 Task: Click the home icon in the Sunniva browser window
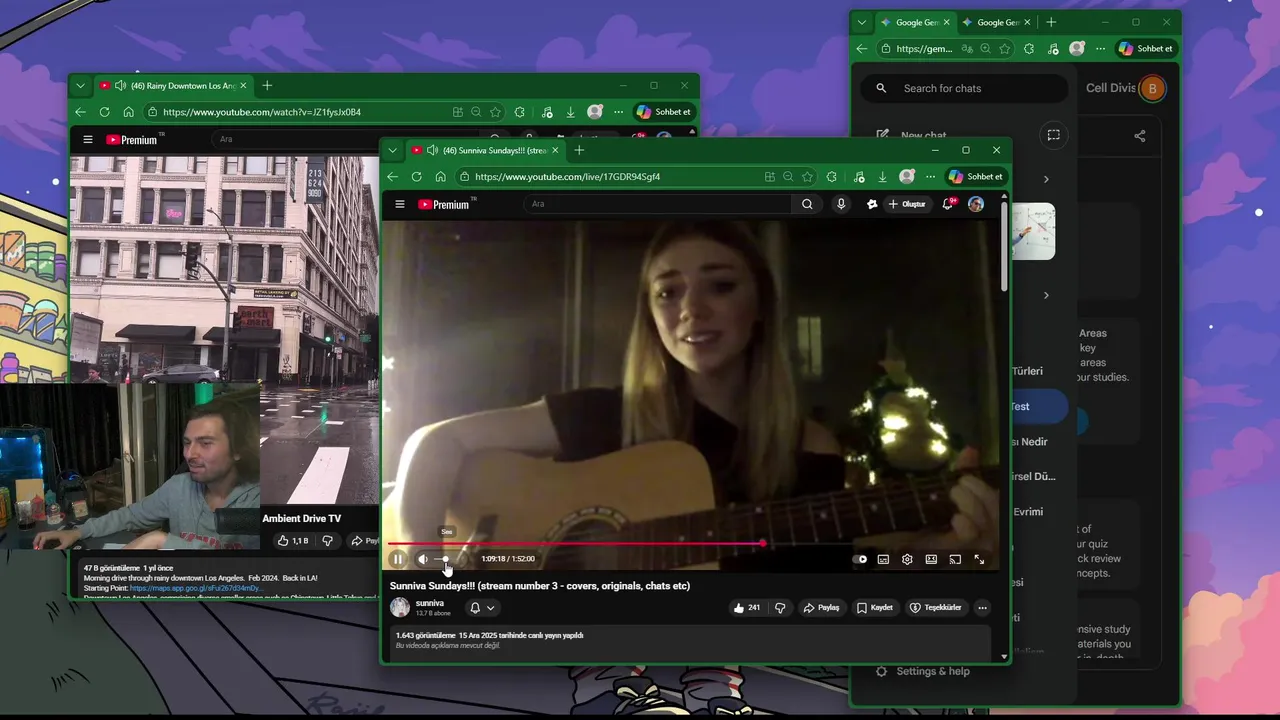point(440,177)
